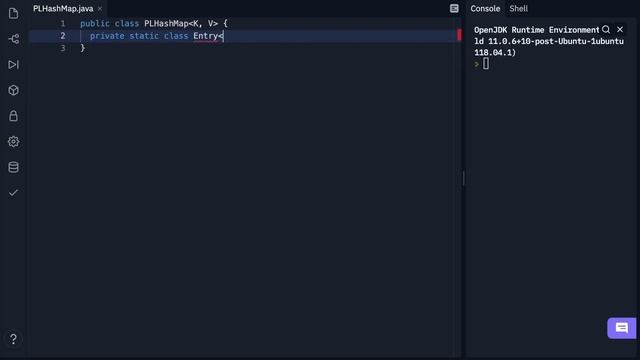Viewport: 640px width, 360px height.
Task: Click OpenJDK Runtime Environment console text
Action: click(536, 30)
